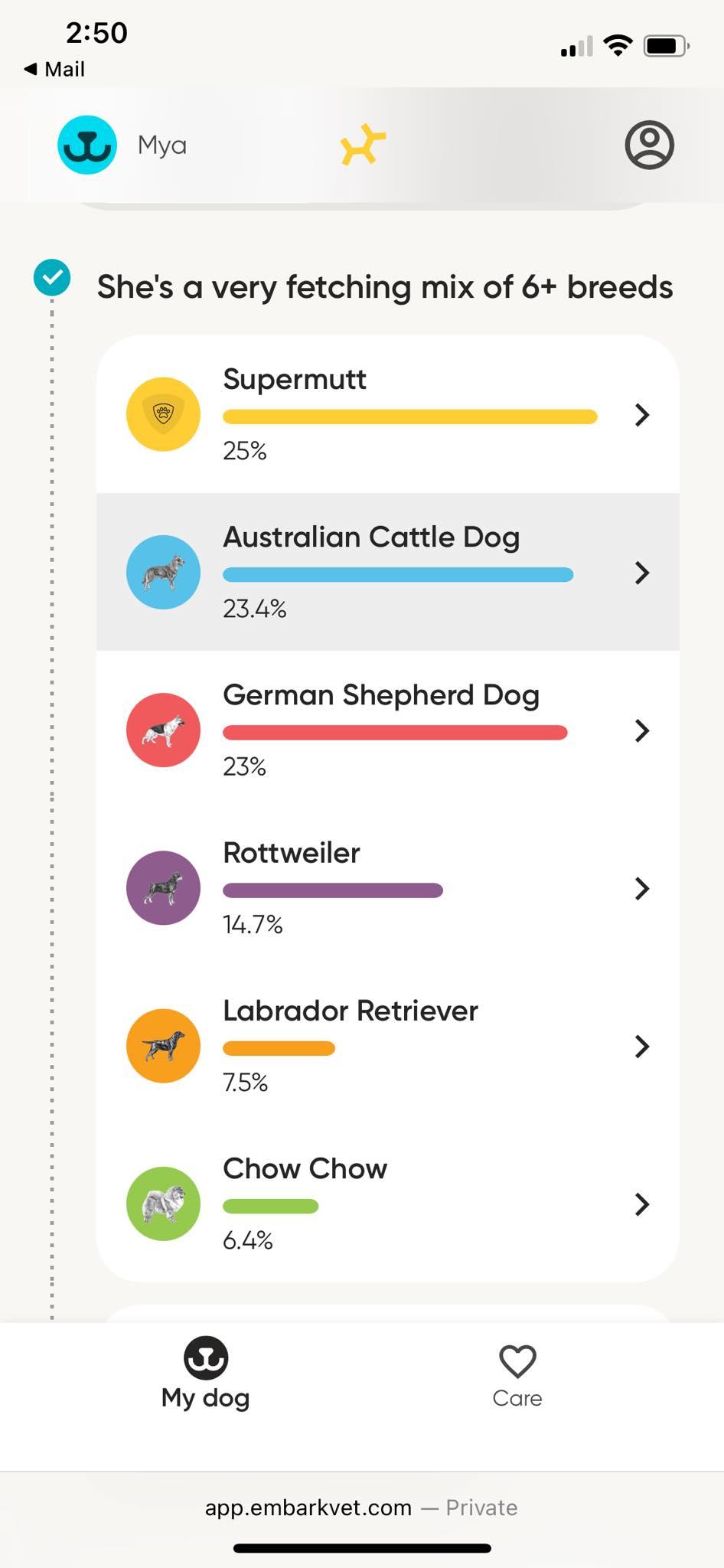
Task: Open the Labrador Retriever breed name
Action: [x=351, y=1011]
